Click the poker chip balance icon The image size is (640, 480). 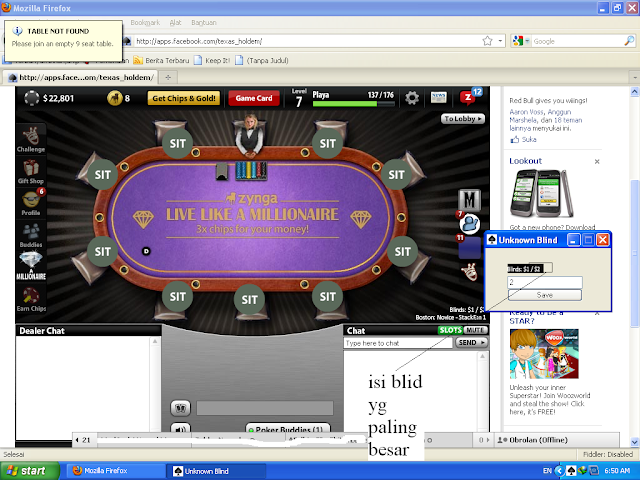click(31, 98)
